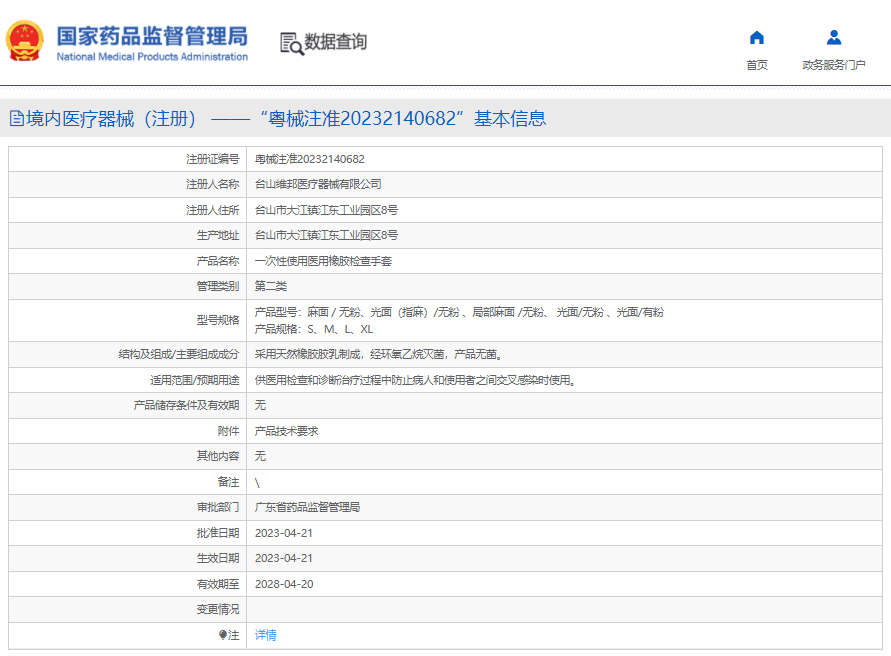891x656 pixels.
Task: Click the national emblem logo
Action: click(24, 41)
